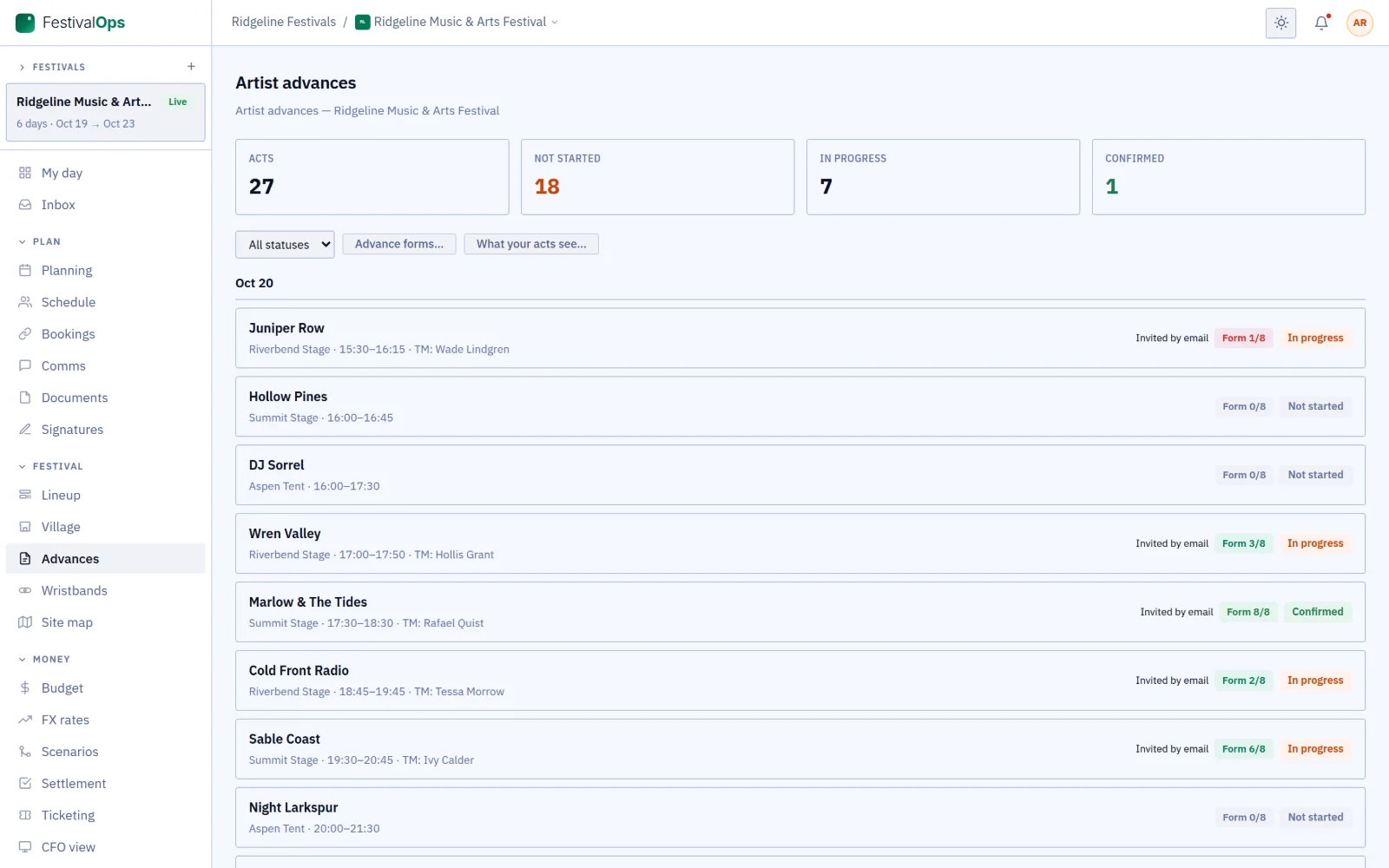Expand the FESTIVALS section chevron
1389x868 pixels.
[23, 68]
